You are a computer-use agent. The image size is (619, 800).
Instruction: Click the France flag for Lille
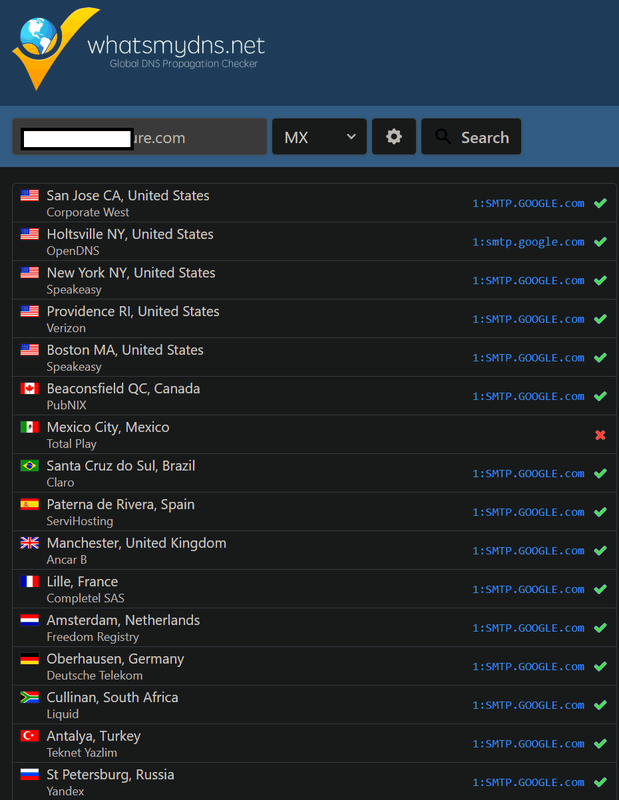click(30, 582)
